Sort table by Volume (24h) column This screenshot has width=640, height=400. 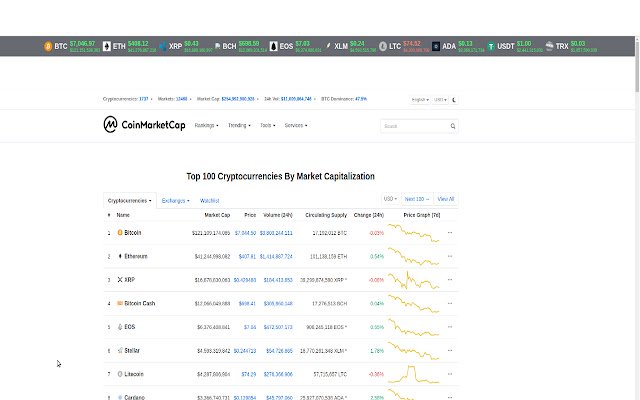point(278,215)
